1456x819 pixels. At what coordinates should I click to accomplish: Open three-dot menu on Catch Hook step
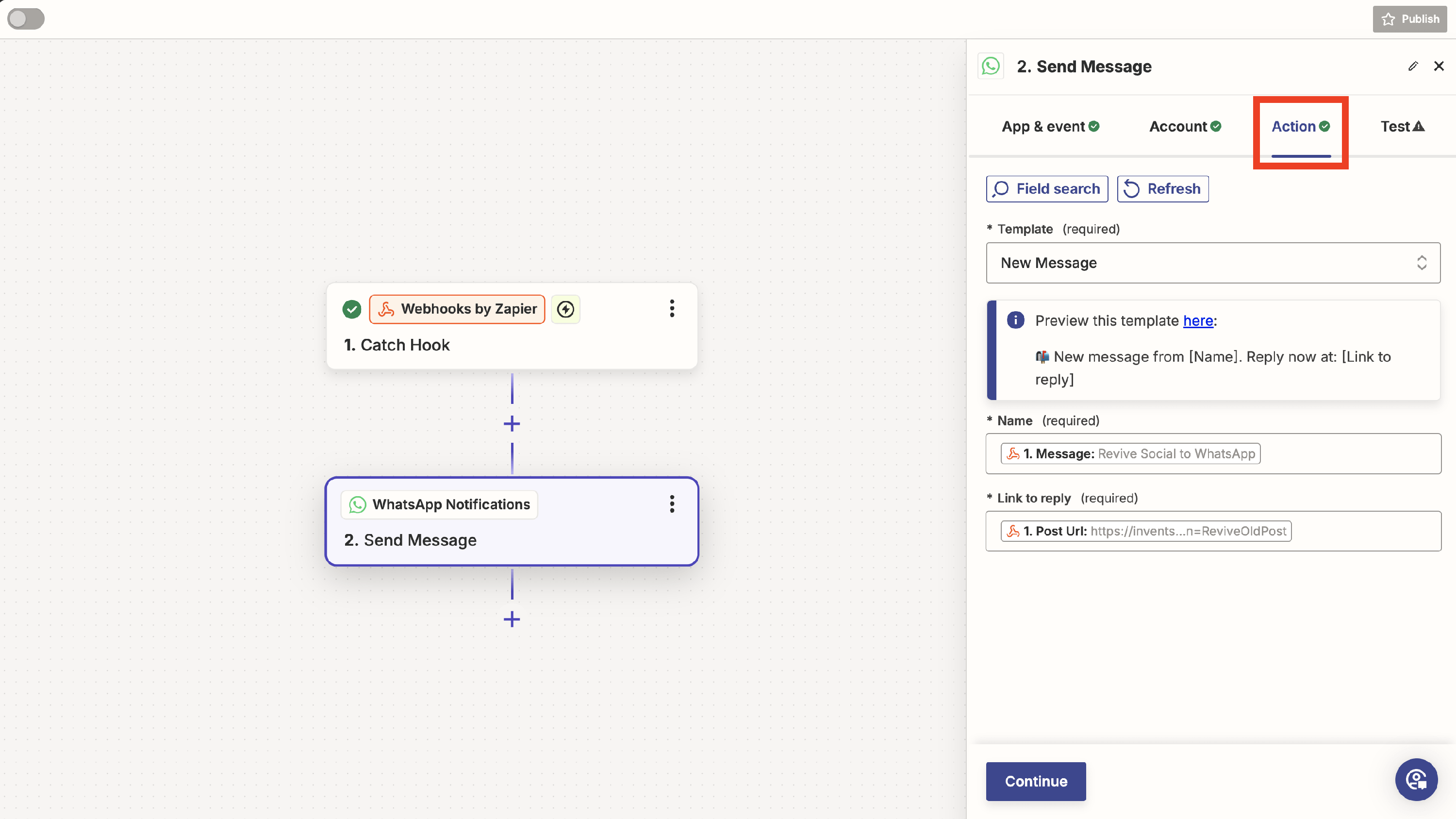[x=672, y=309]
